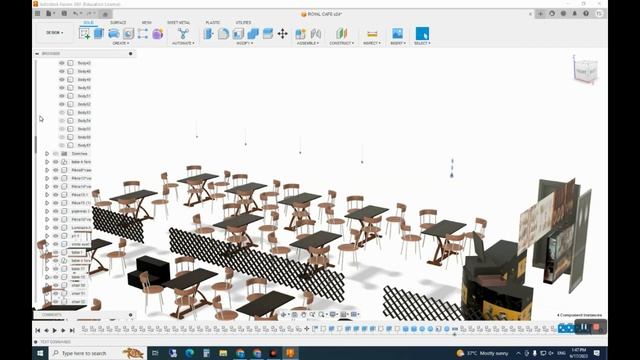Switch to the MESH tab

[147, 22]
